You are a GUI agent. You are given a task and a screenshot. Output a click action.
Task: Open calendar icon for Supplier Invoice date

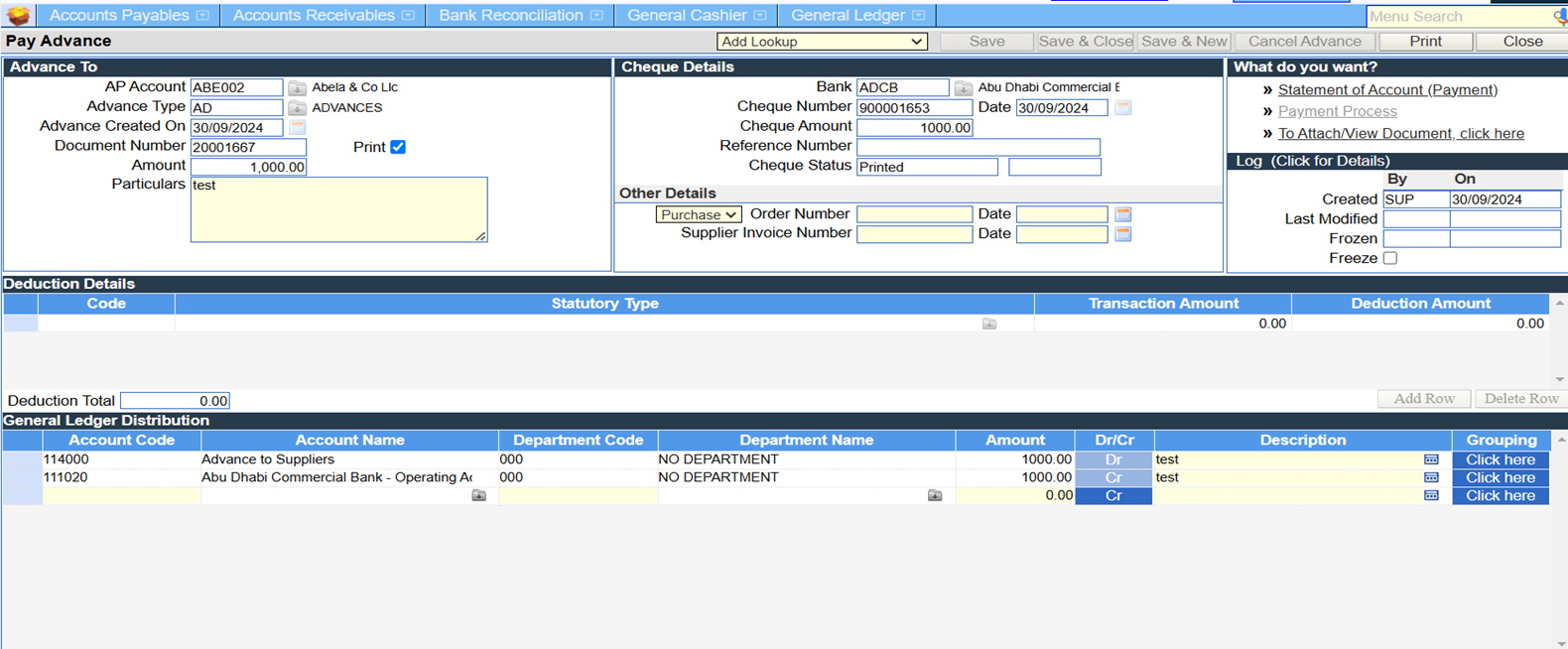1123,234
